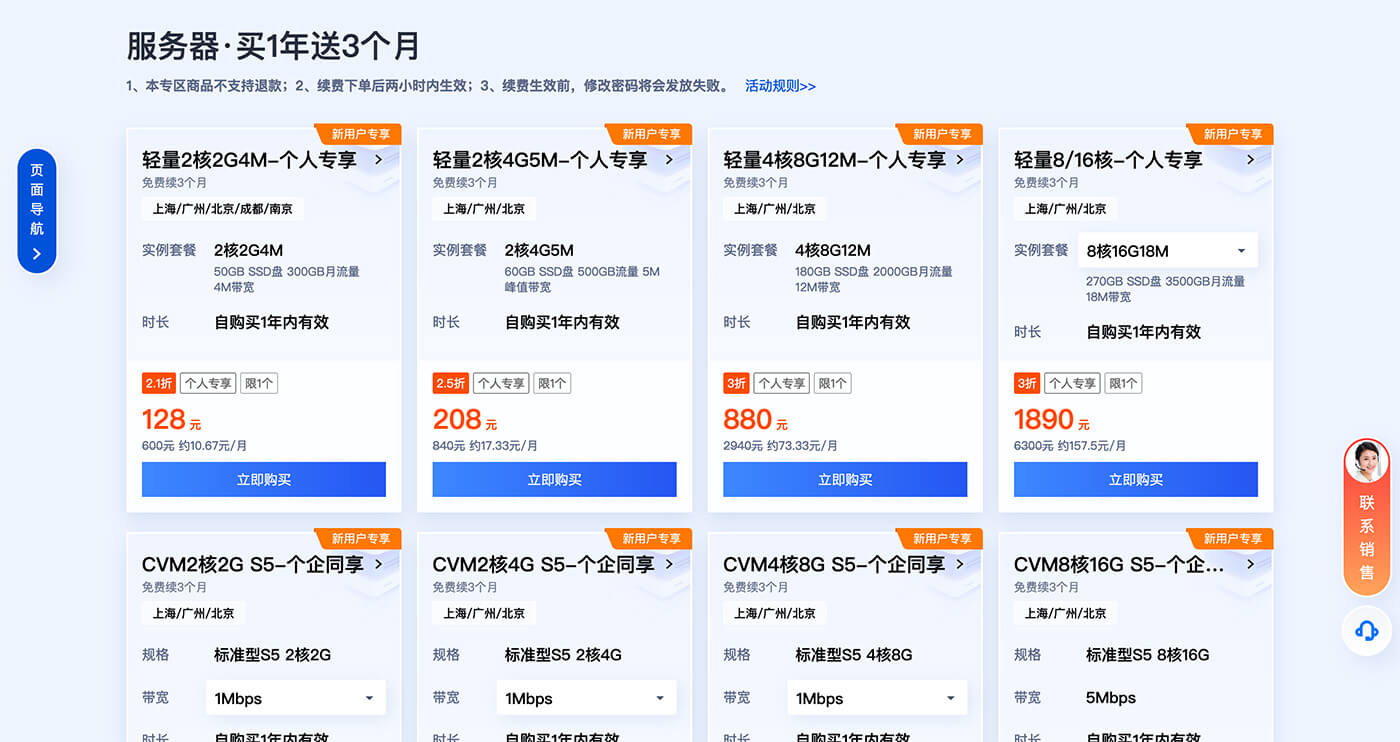The width and height of the screenshot is (1400, 742).
Task: Open arrow beside 轻量8/16核-个人专享
Action: click(x=1250, y=159)
